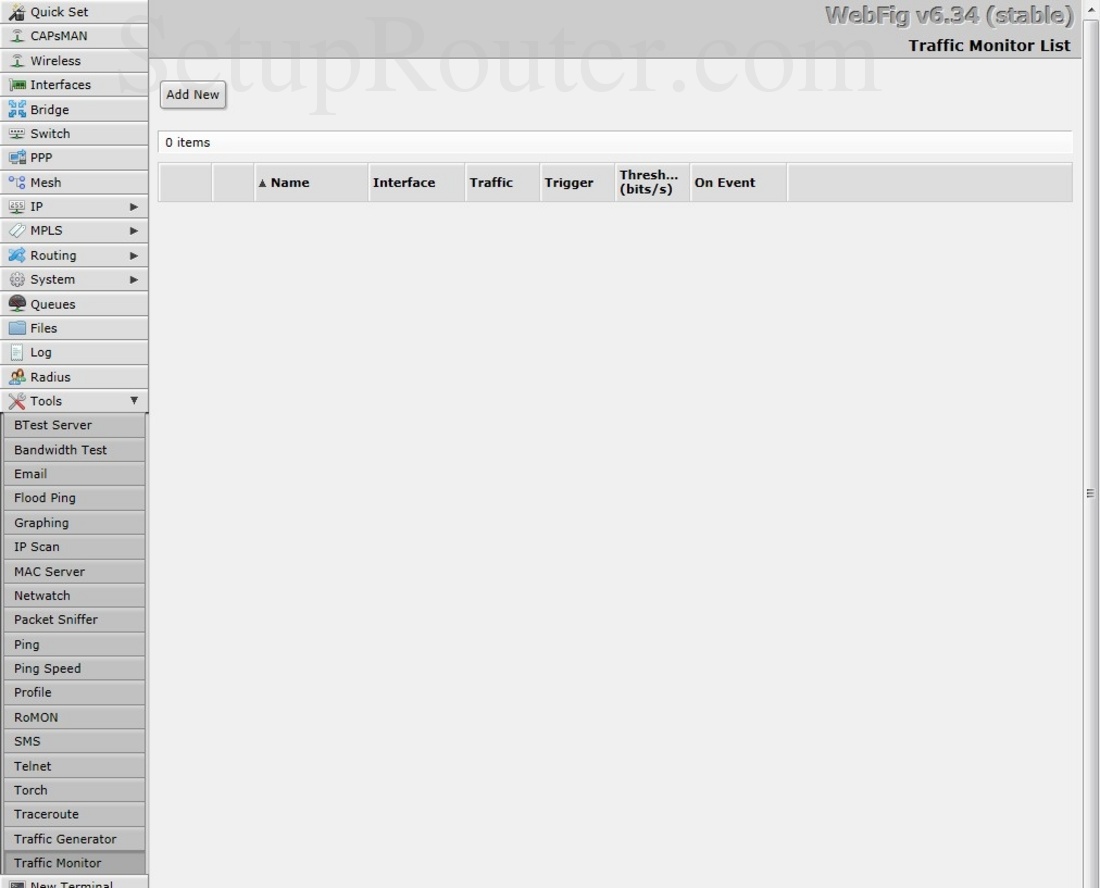
Task: Click the Mesh nodes icon
Action: coord(17,182)
